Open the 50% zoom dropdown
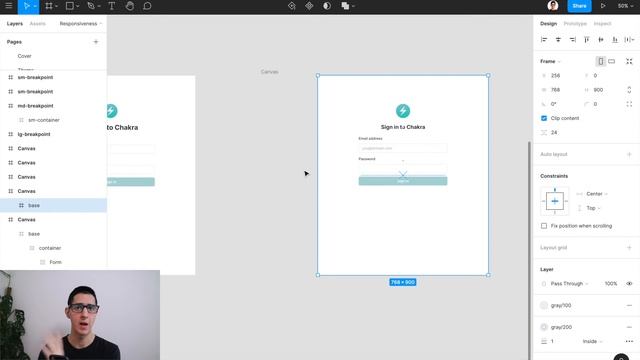 [x=625, y=6]
